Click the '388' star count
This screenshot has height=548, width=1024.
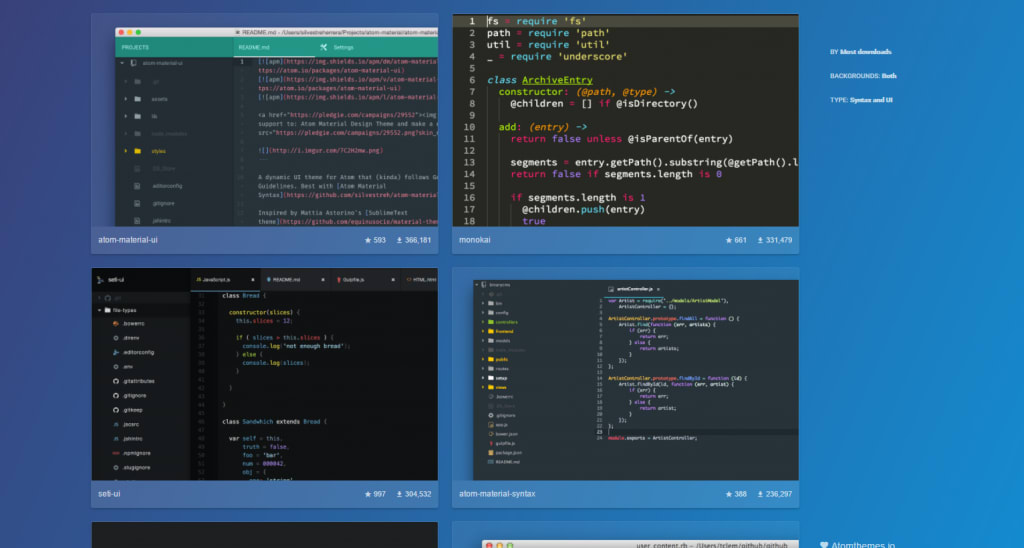741,494
